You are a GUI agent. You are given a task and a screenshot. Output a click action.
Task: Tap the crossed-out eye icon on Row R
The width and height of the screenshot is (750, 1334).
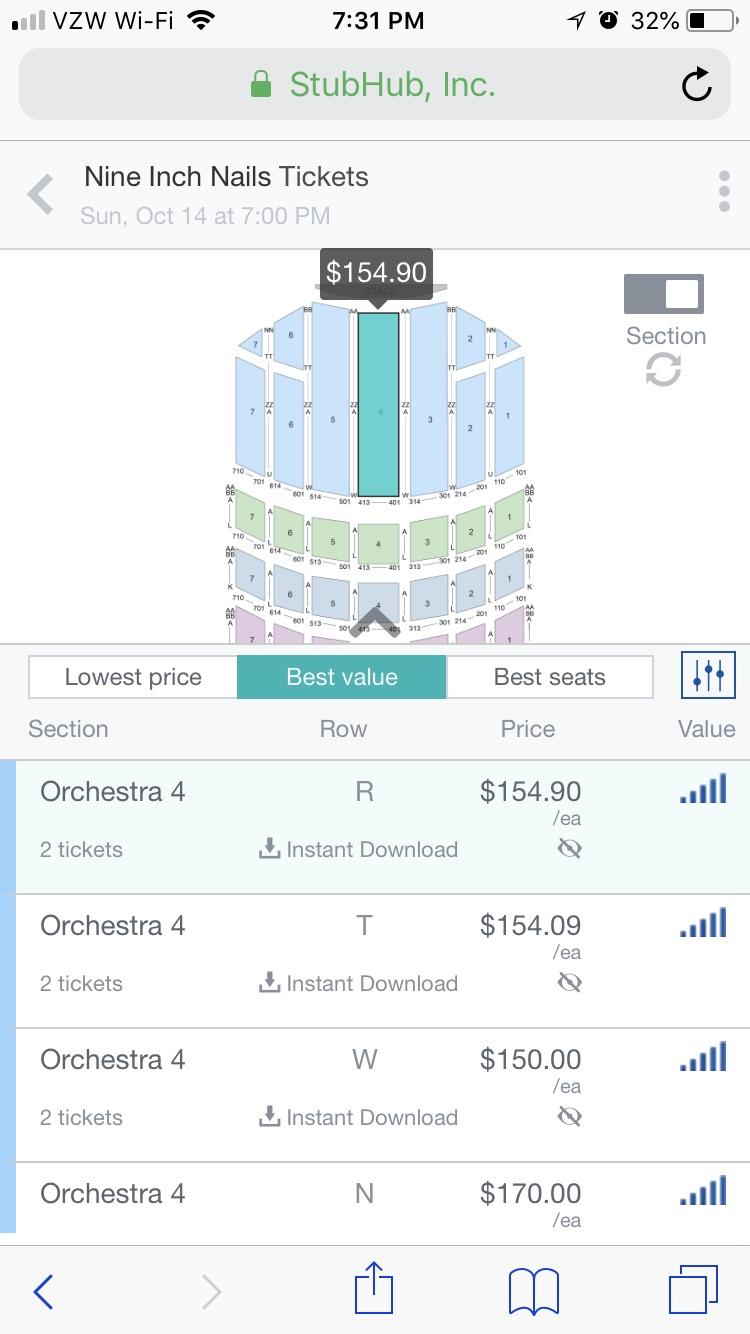point(569,849)
